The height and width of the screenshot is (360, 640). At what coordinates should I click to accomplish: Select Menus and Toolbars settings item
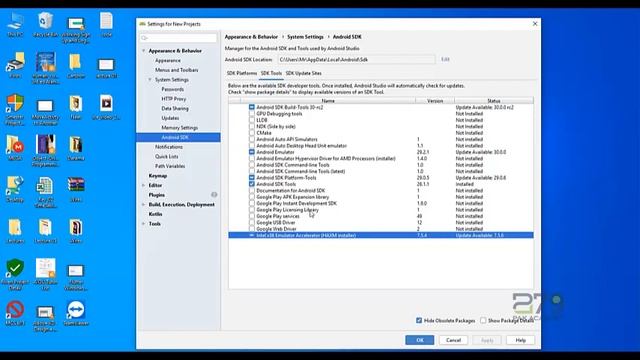(x=176, y=70)
